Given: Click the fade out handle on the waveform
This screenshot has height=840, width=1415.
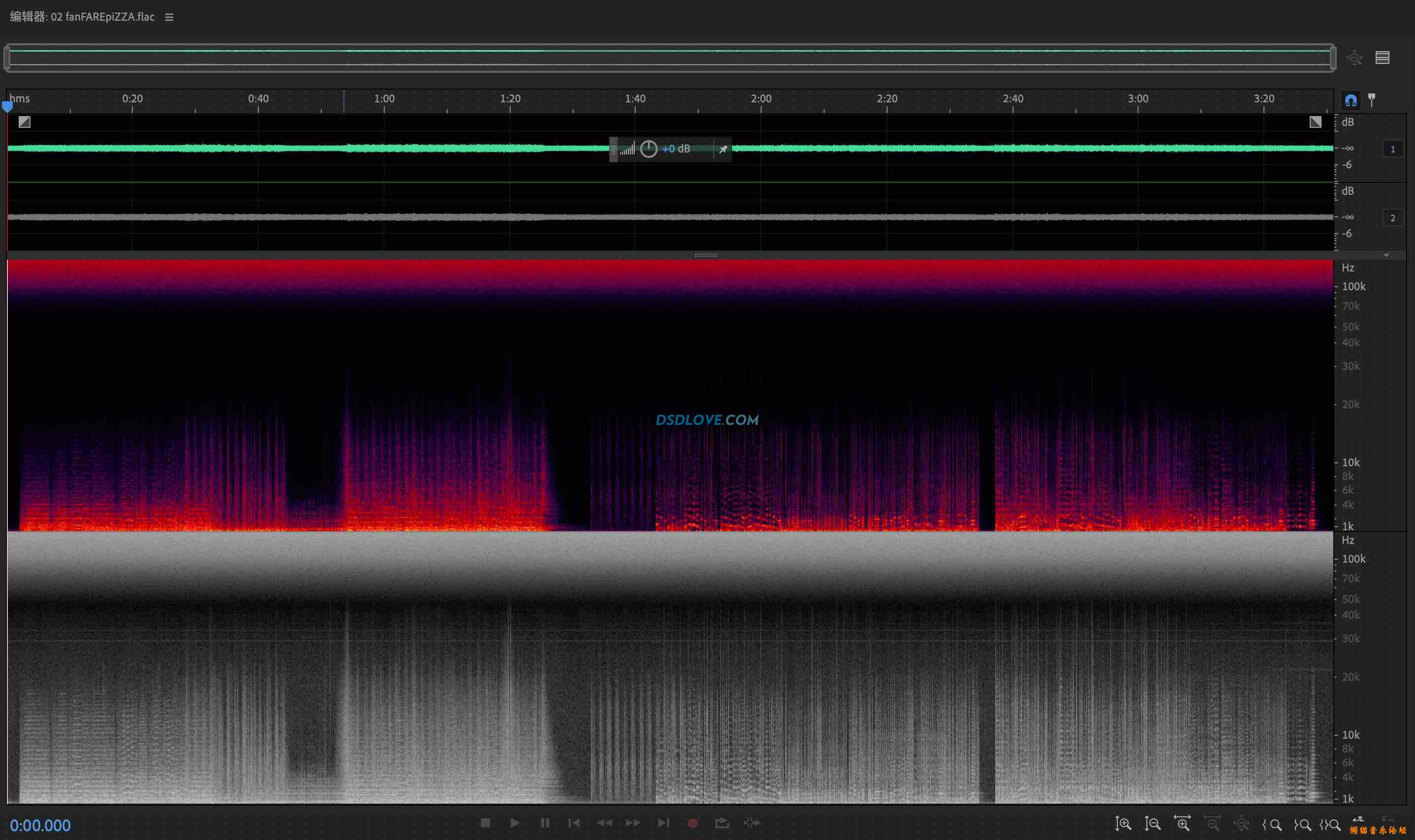Looking at the screenshot, I should [1315, 121].
